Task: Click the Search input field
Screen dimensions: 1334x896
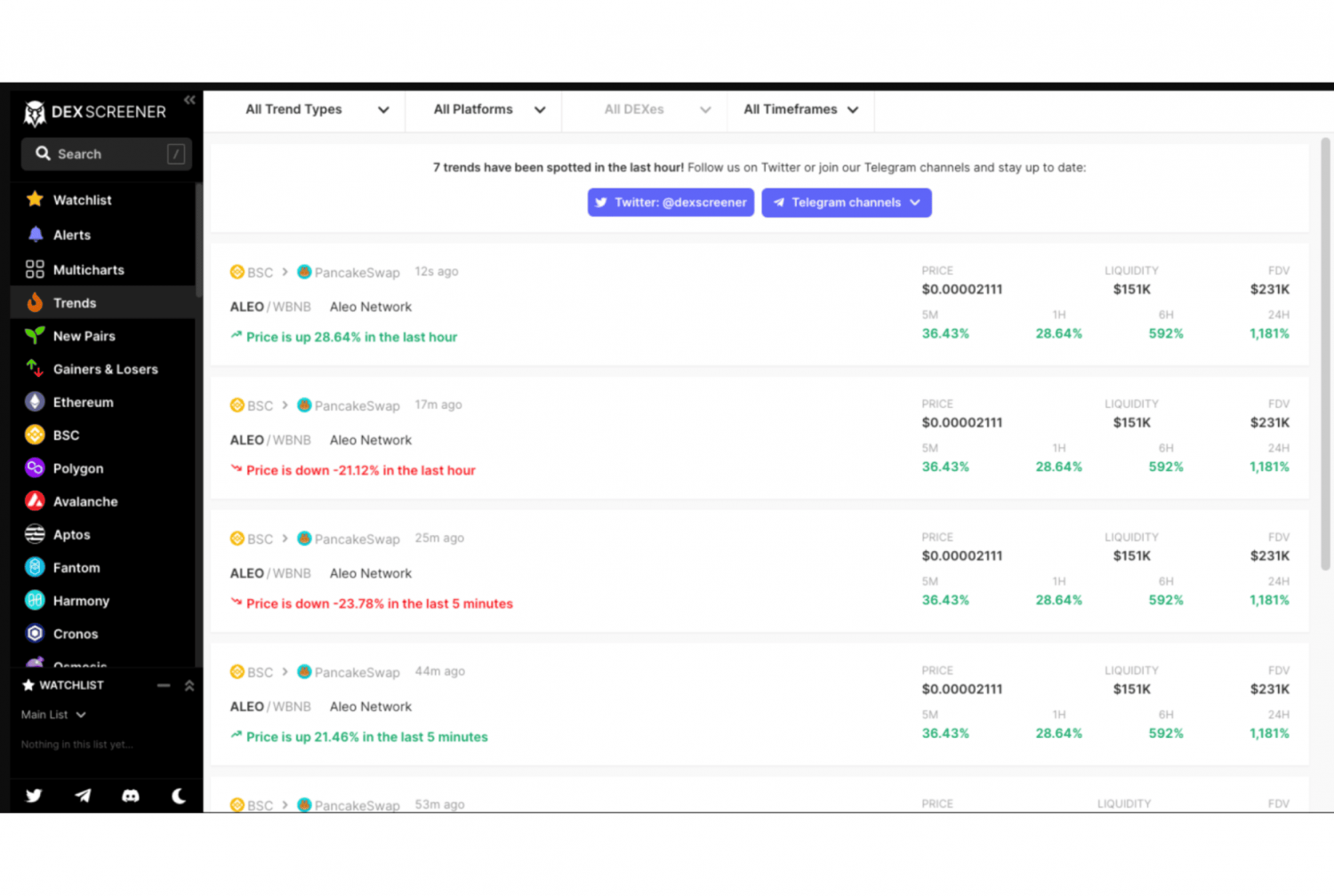Action: pos(106,154)
